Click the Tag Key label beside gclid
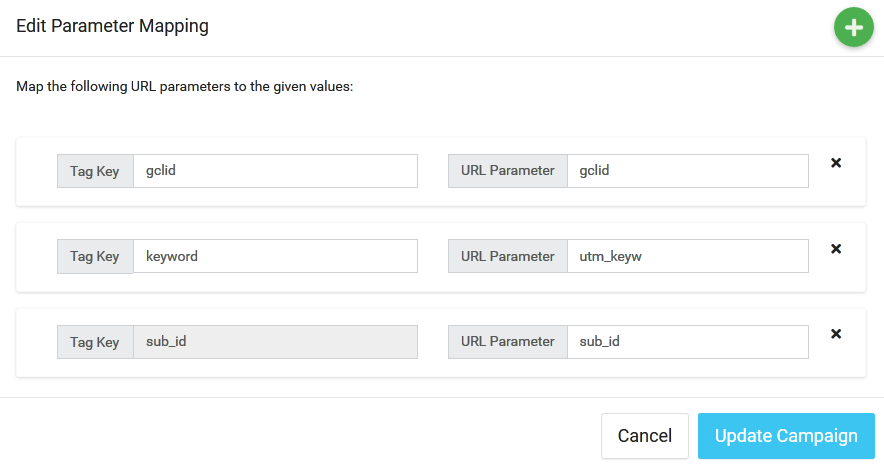The width and height of the screenshot is (884, 467). (95, 171)
